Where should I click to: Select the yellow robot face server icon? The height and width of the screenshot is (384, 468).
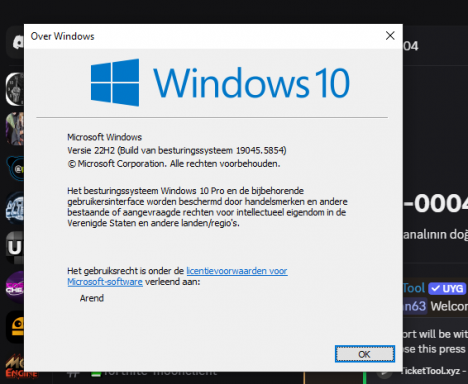[15, 327]
